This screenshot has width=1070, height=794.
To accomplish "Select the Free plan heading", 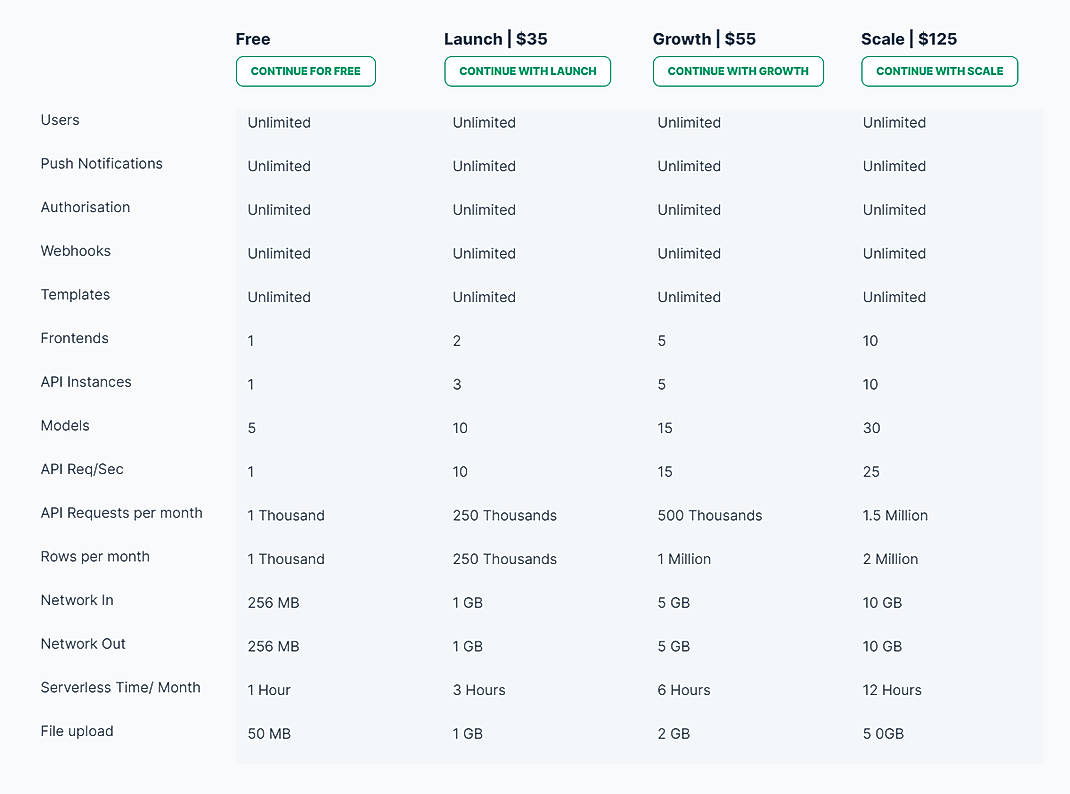I will click(253, 39).
